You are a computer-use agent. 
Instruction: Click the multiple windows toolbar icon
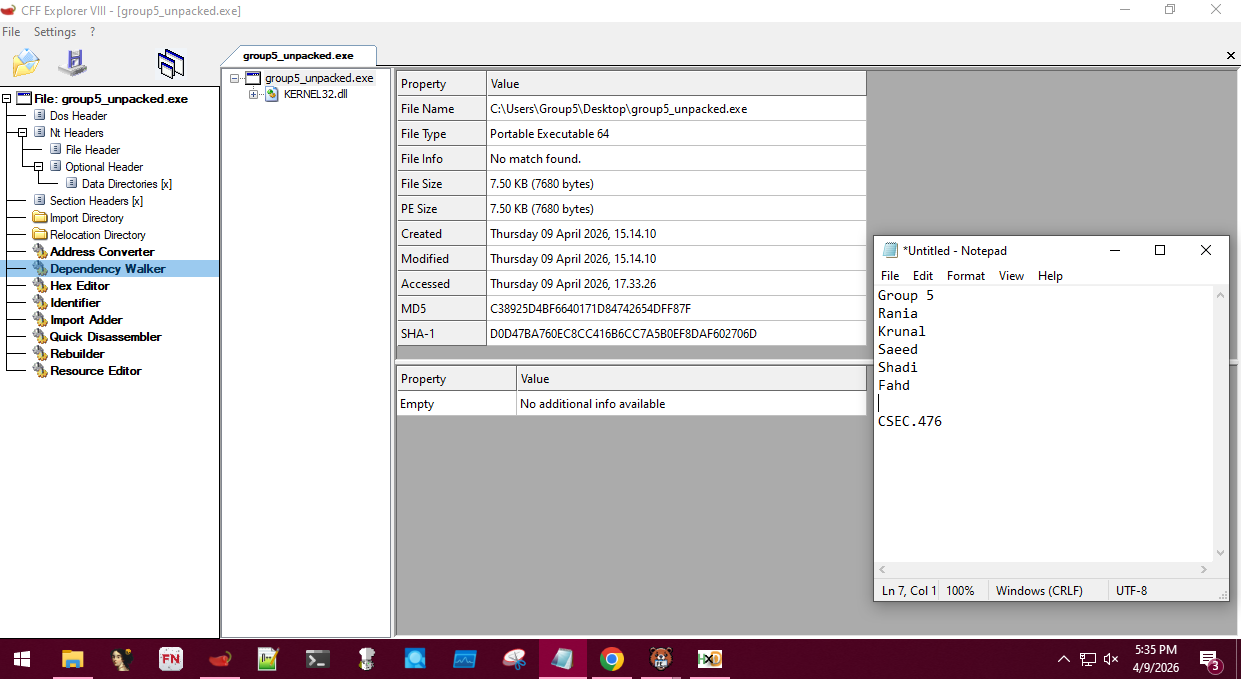pos(171,63)
